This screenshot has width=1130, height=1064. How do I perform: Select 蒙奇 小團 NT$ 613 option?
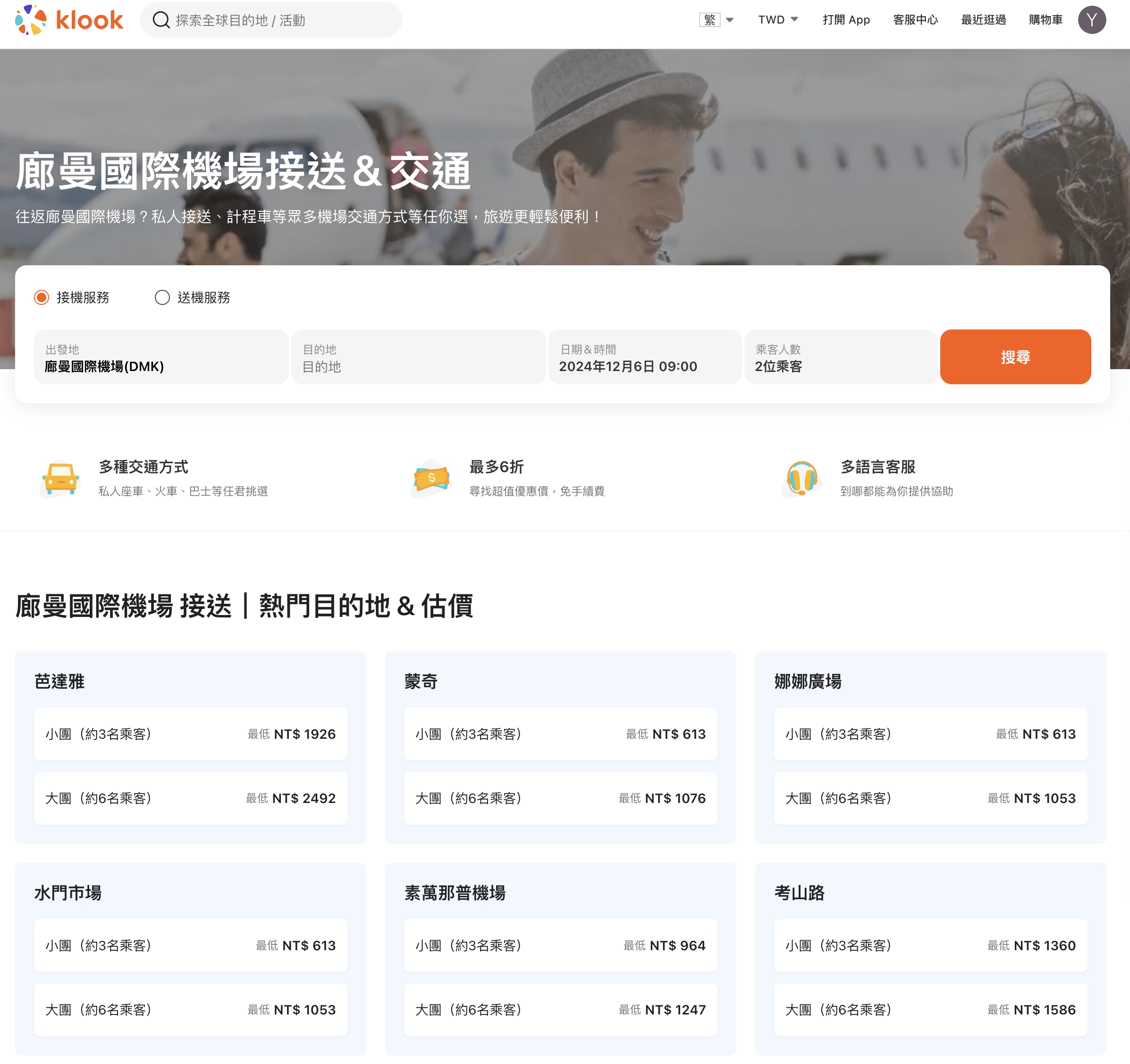[560, 734]
